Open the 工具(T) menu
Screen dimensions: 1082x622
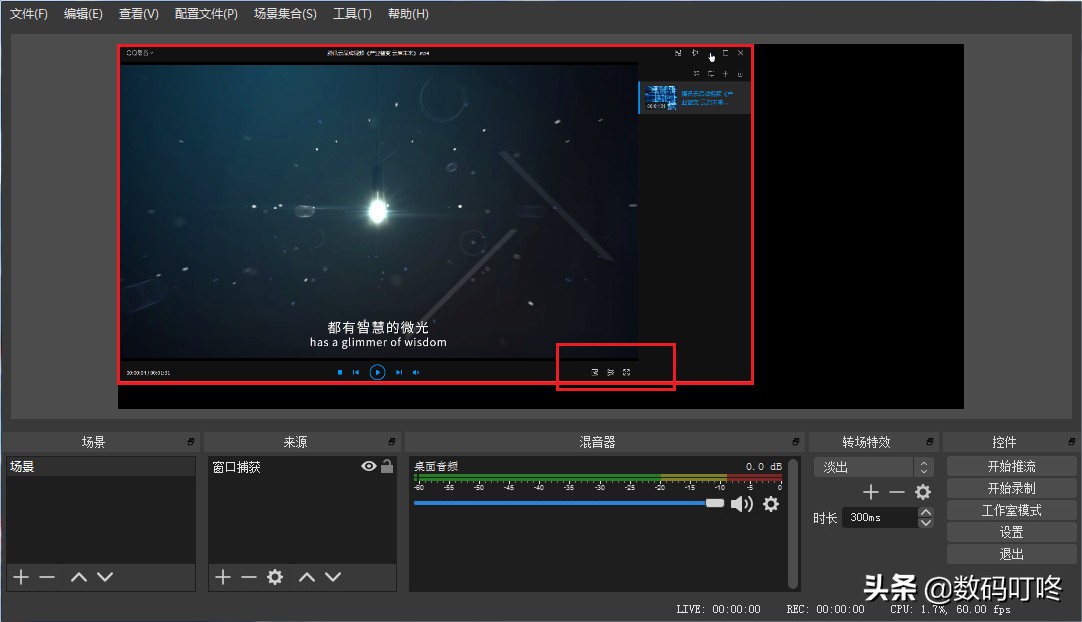[352, 14]
